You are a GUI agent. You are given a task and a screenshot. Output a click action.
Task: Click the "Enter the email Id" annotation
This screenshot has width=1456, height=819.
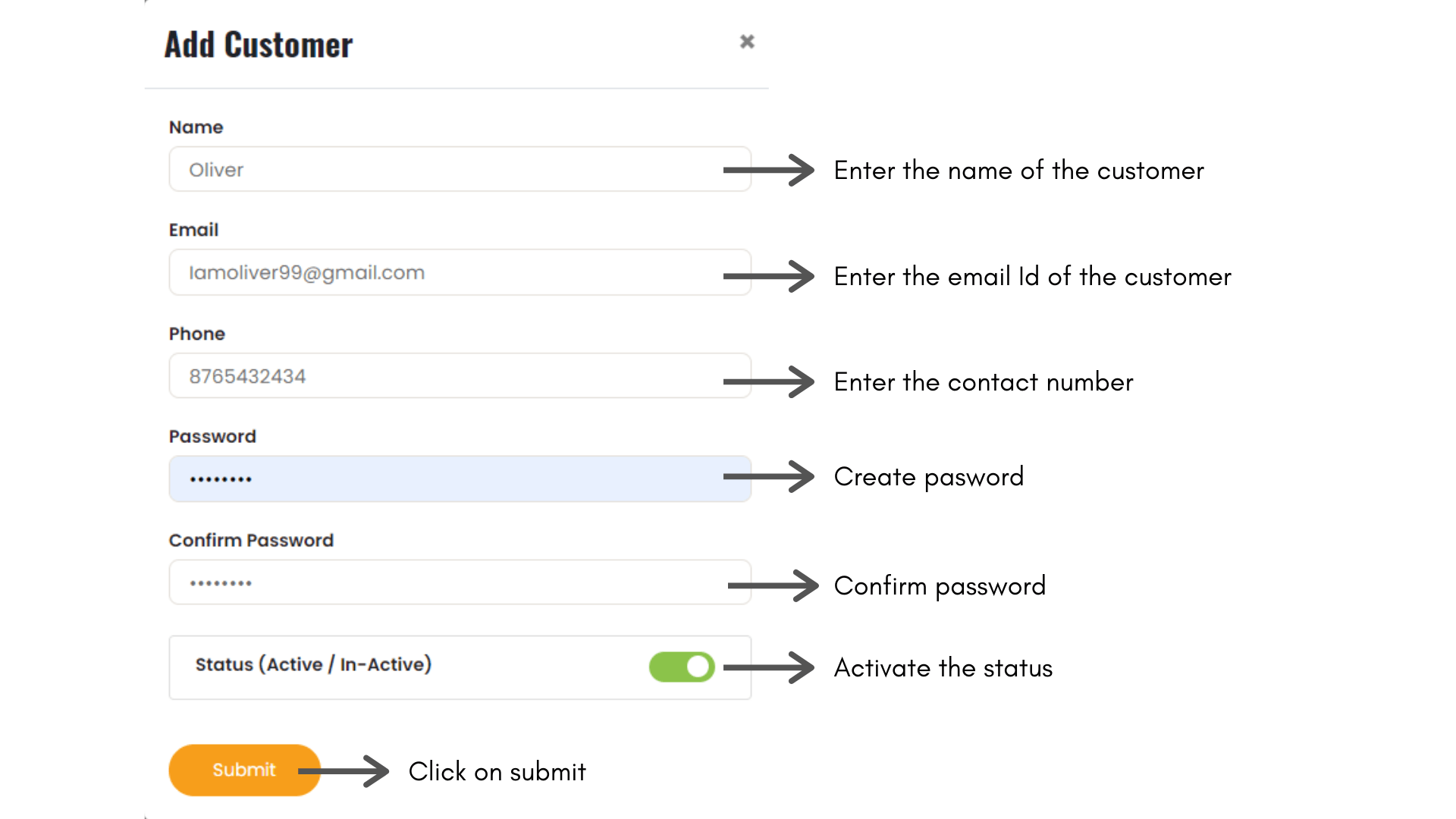point(1032,277)
